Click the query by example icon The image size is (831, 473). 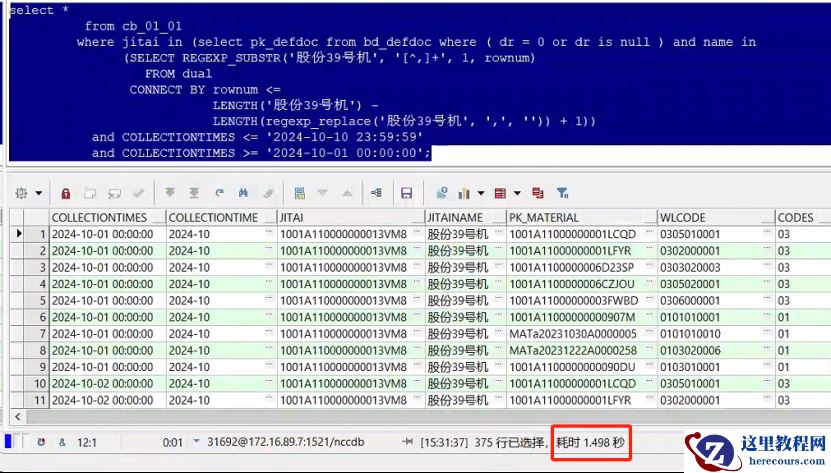point(299,193)
